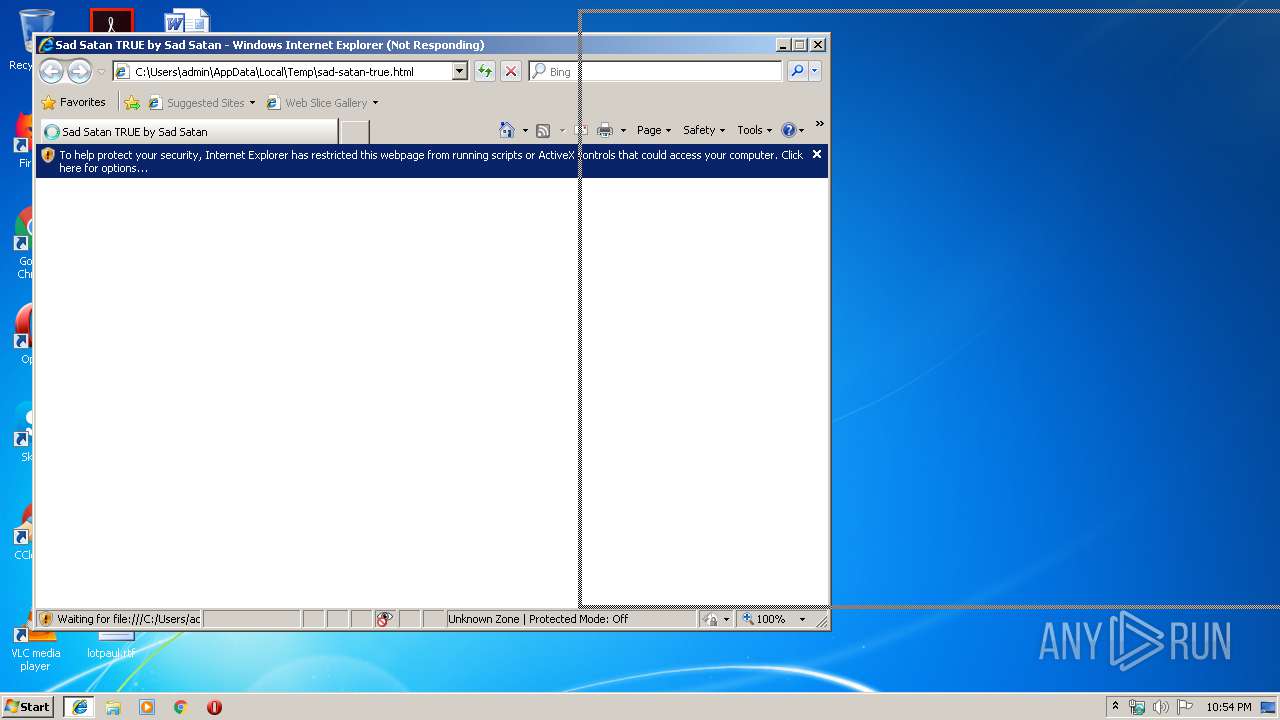Viewport: 1280px width, 720px height.
Task: Go forward with the Forward arrow button
Action: click(79, 71)
